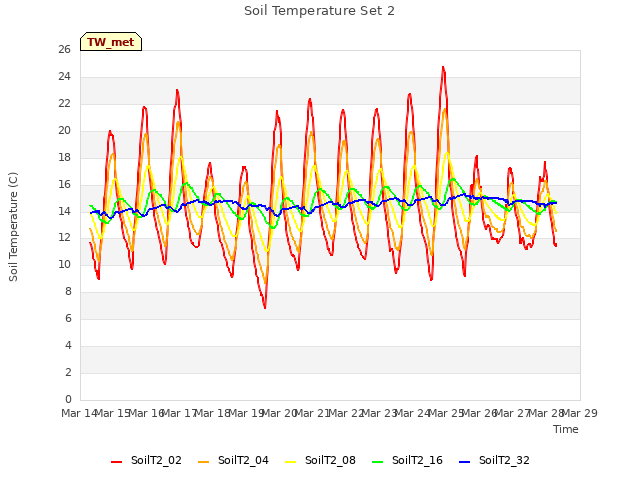This screenshot has width=640, height=480.
Task: Click the 0 y-axis tick label
Action: pyautogui.click(x=68, y=400)
